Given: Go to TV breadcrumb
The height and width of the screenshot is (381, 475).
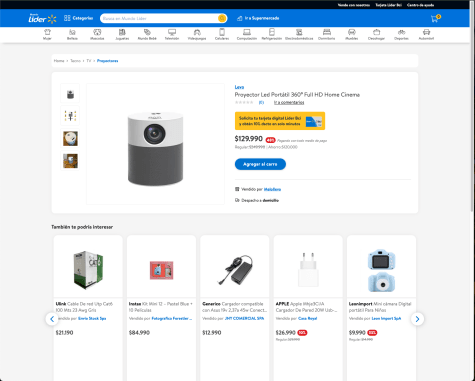Looking at the screenshot, I should pyautogui.click(x=89, y=61).
